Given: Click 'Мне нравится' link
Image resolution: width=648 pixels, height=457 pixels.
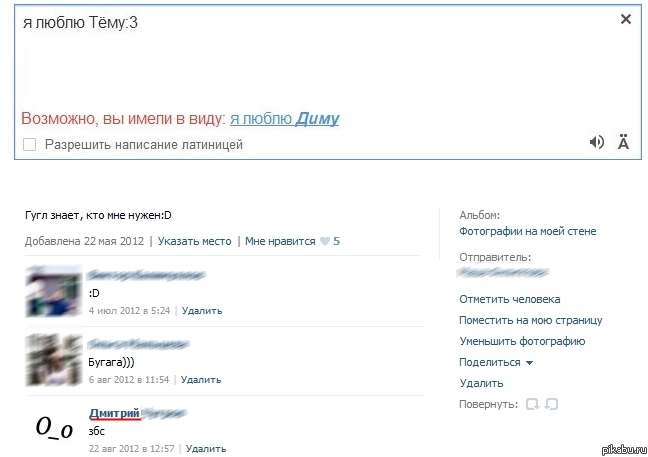Looking at the screenshot, I should click(x=280, y=241).
